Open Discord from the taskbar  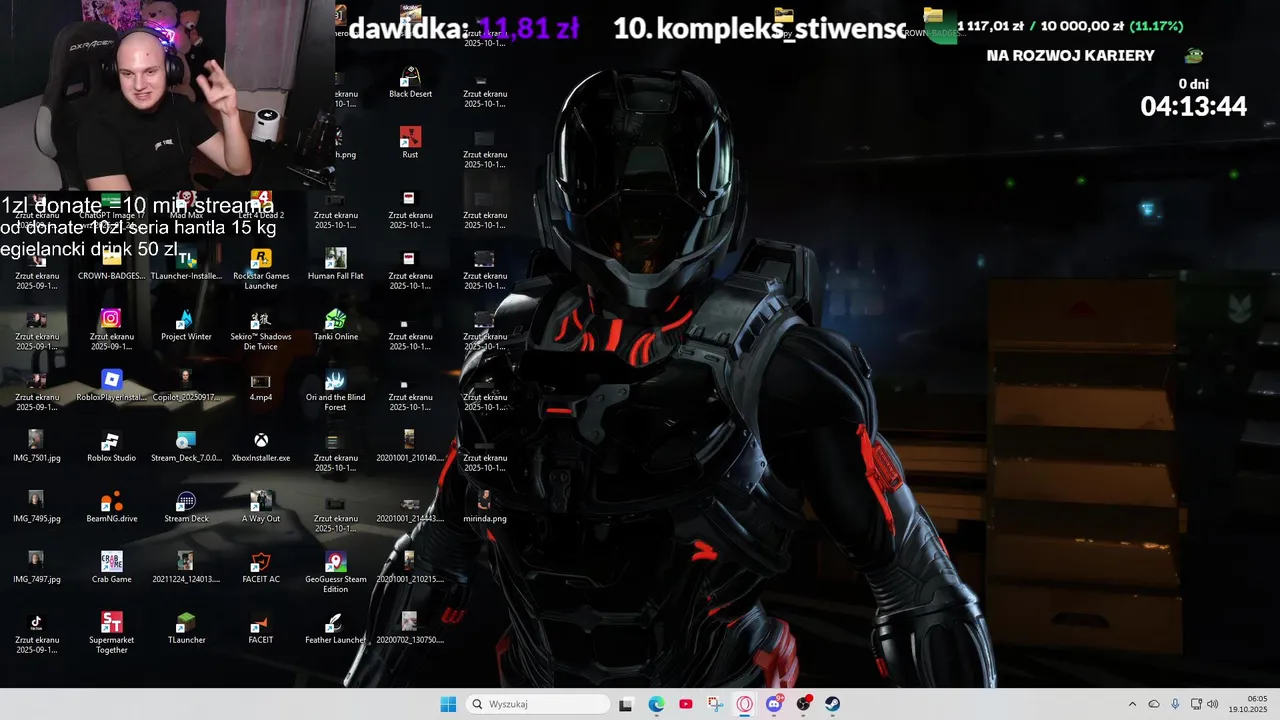pos(774,704)
